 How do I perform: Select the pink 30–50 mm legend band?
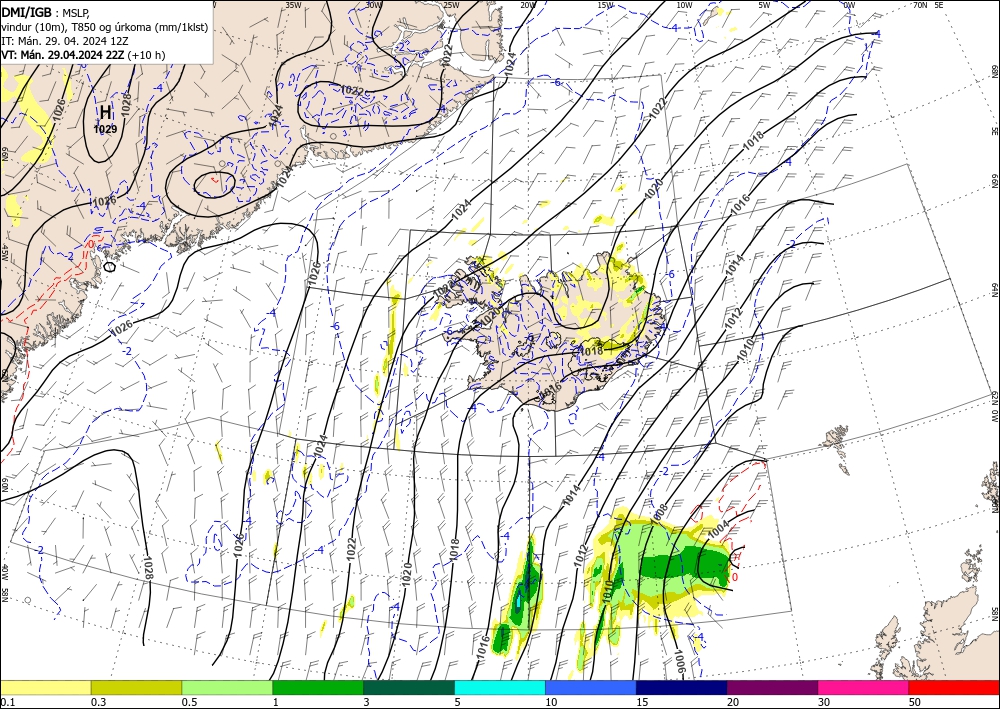coord(864,687)
